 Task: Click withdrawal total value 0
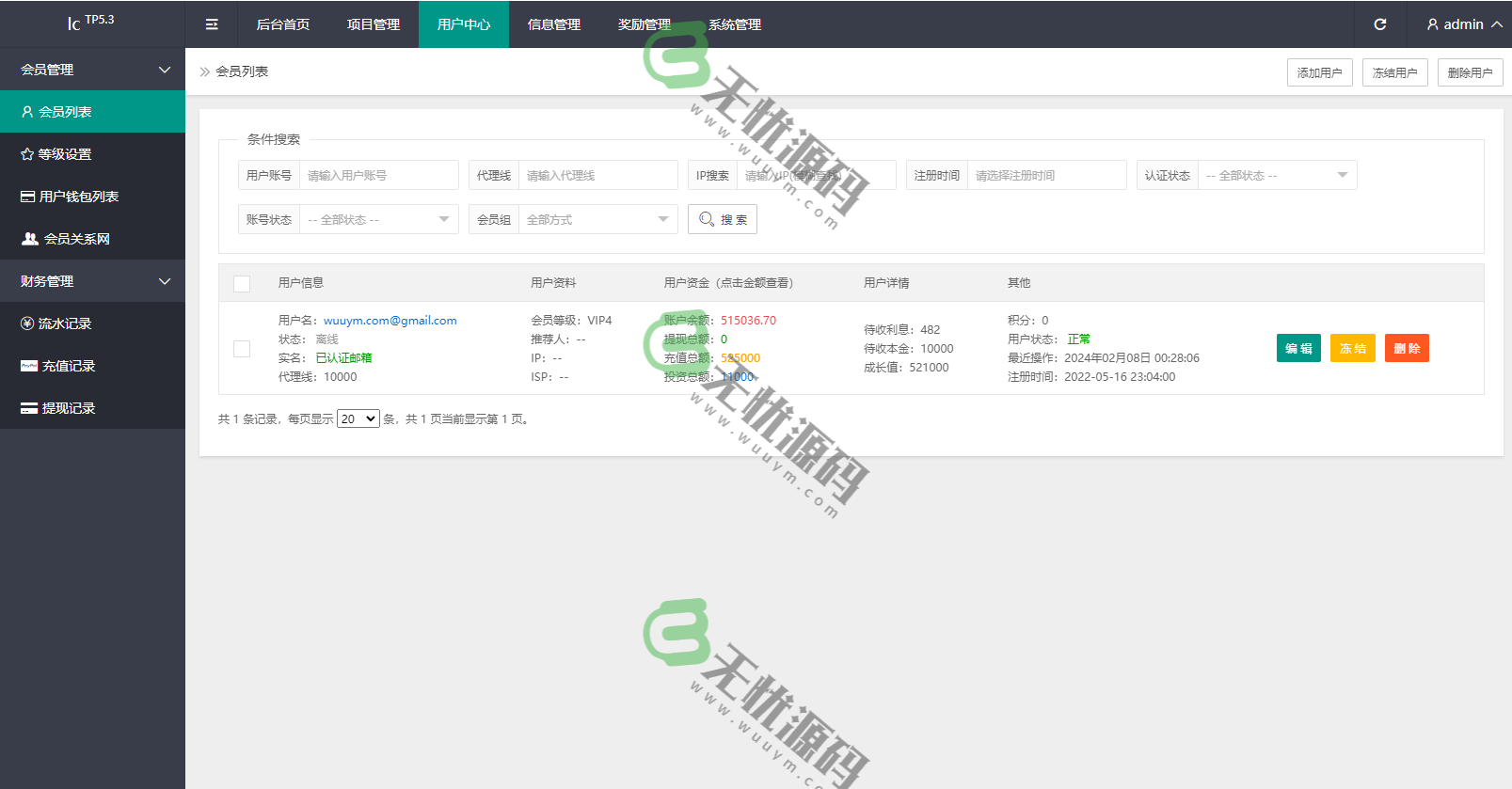pyautogui.click(x=724, y=339)
